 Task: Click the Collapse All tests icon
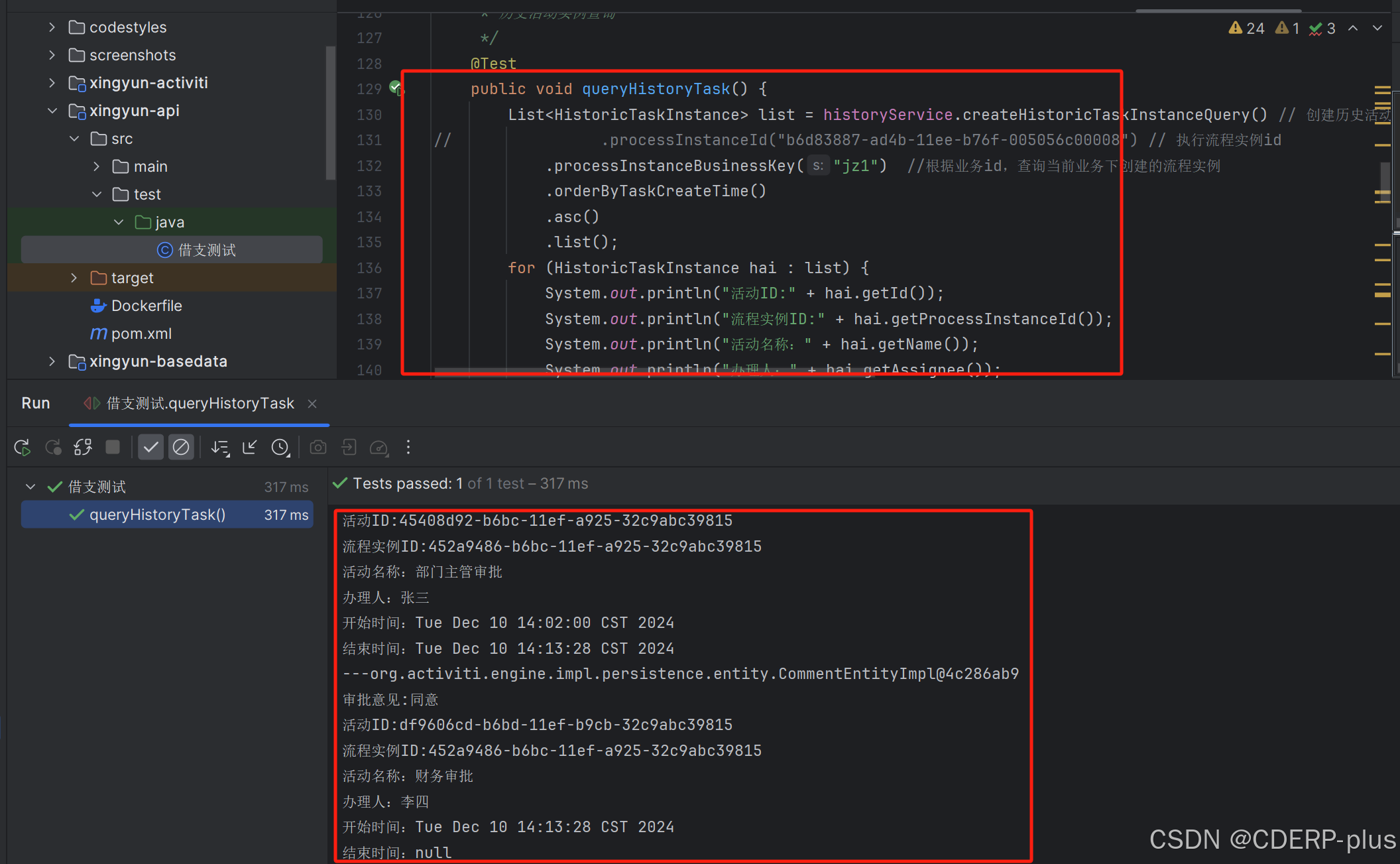[x=250, y=448]
